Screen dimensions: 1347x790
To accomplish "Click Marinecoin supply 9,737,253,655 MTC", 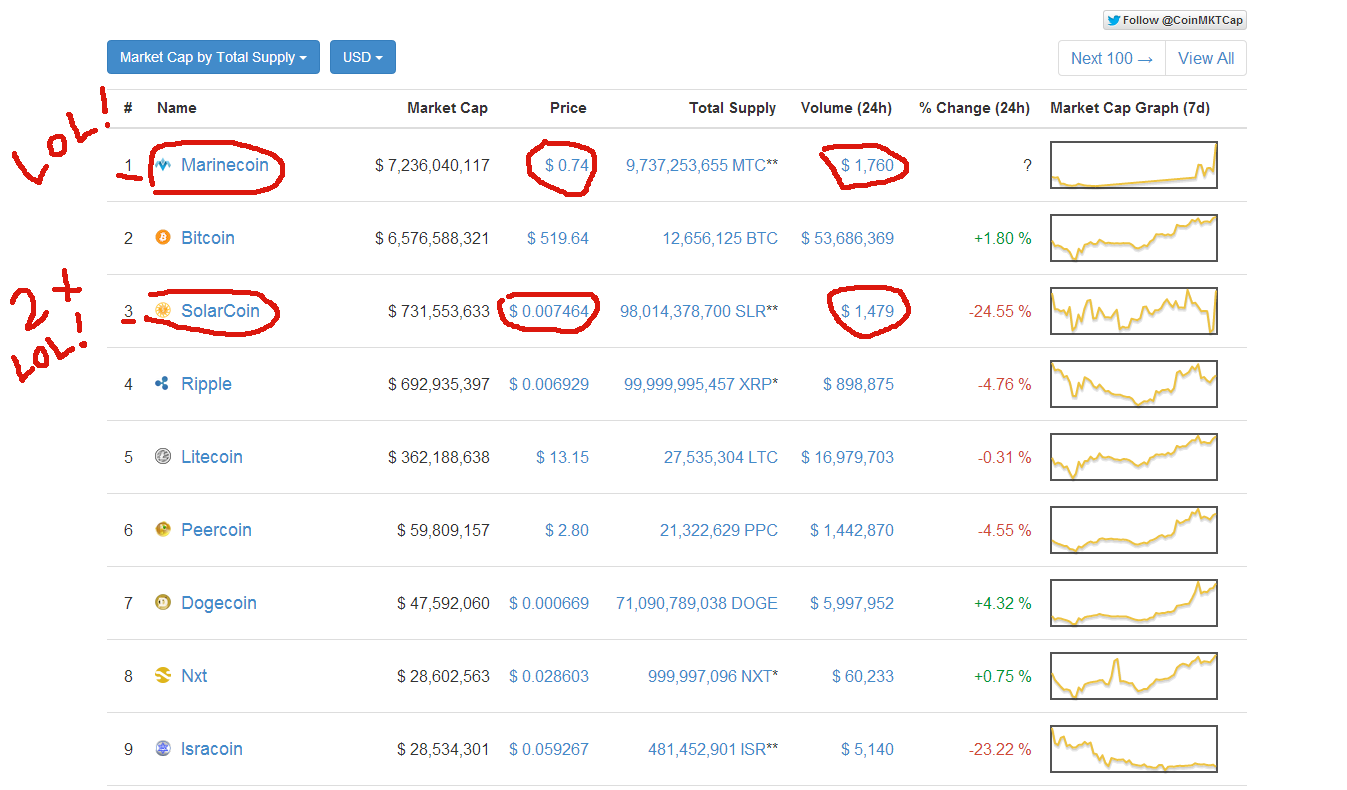I will point(696,165).
